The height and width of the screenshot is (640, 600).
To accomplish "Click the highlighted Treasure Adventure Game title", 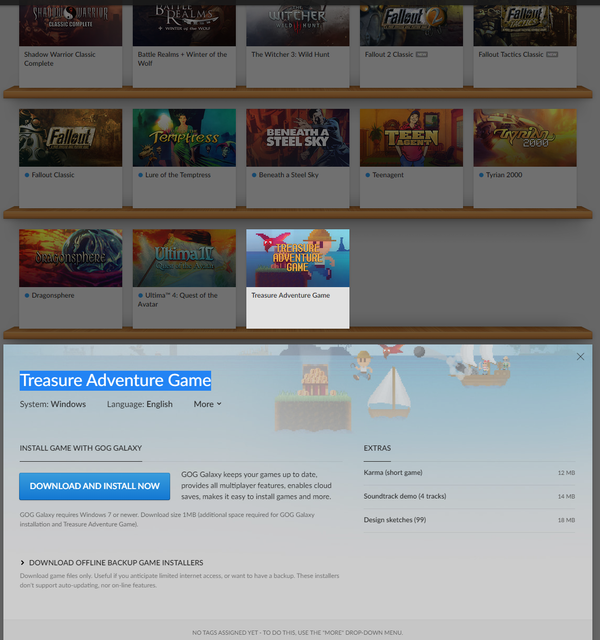I will pyautogui.click(x=115, y=380).
